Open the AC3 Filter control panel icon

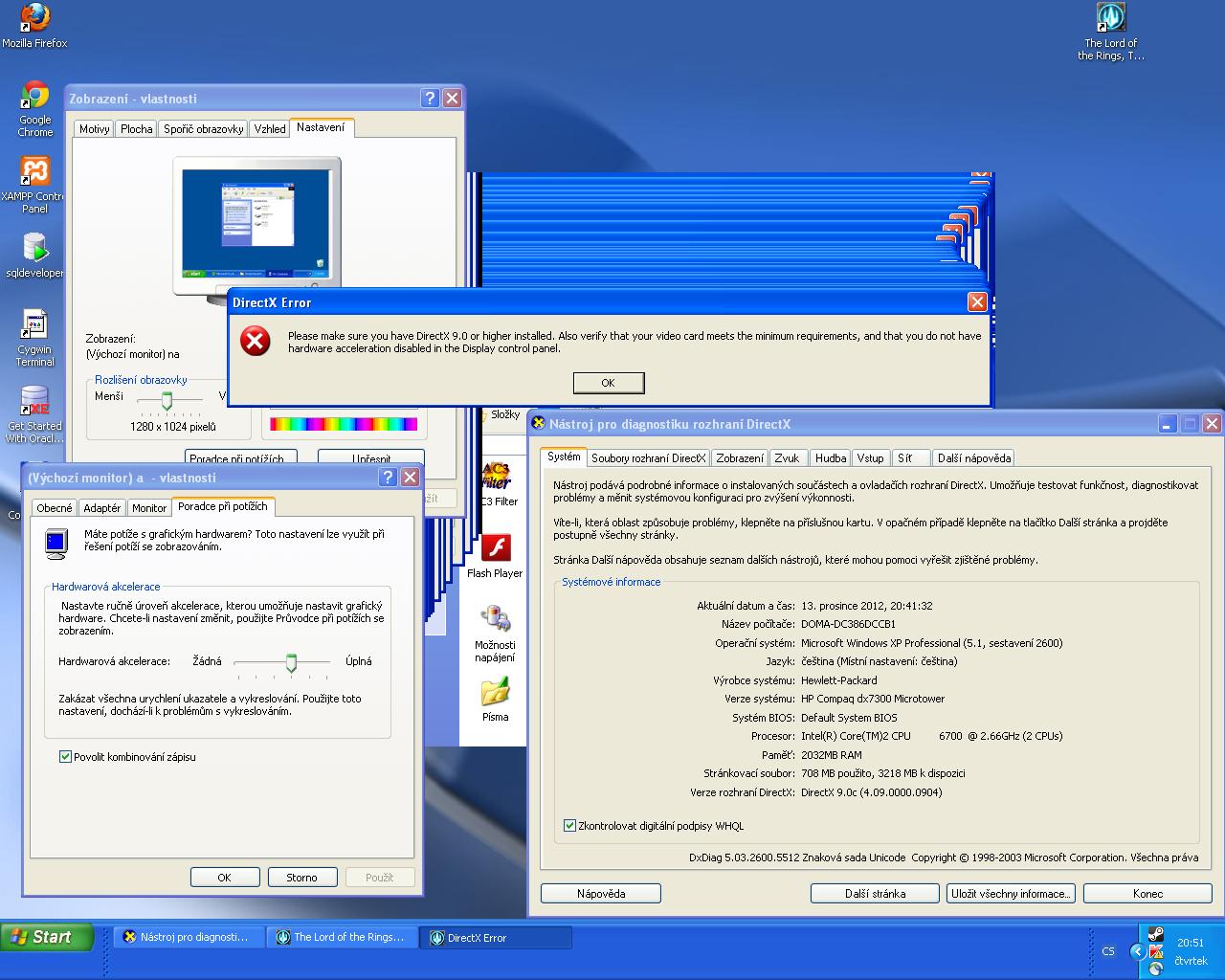(497, 484)
